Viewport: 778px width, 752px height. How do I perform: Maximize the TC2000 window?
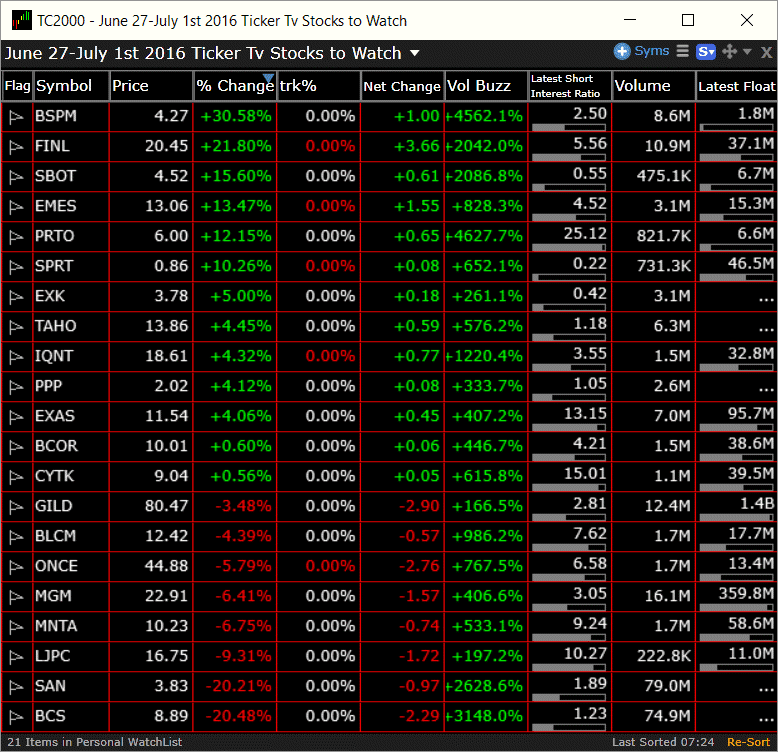(x=688, y=20)
